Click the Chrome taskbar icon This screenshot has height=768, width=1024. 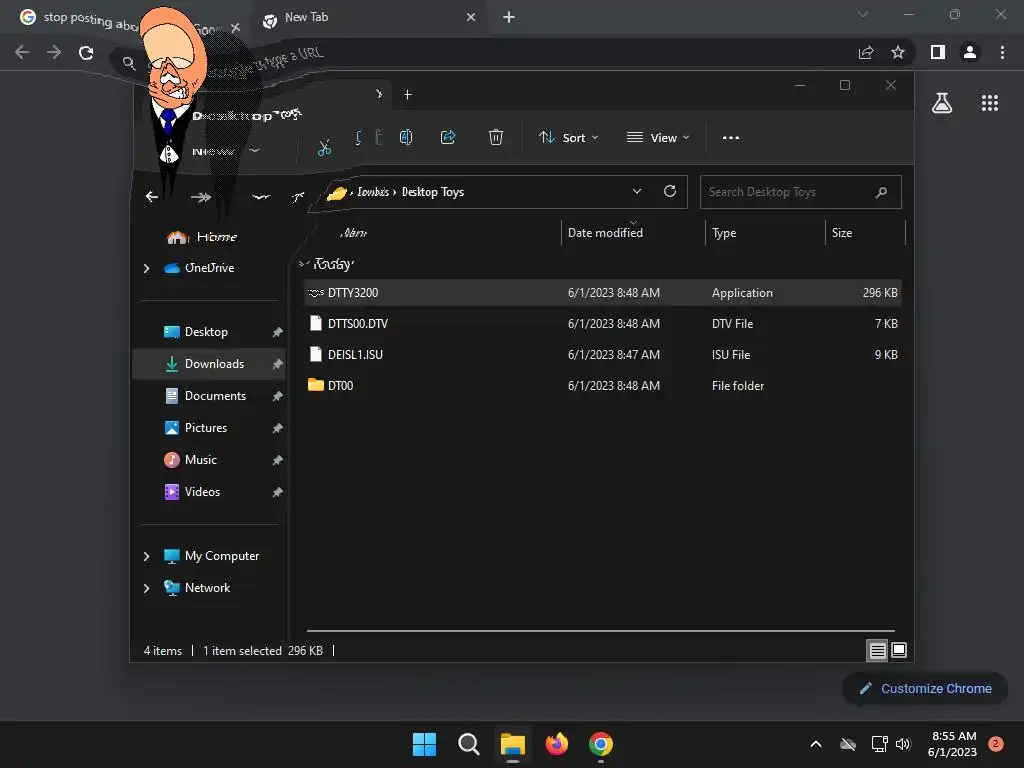click(x=601, y=744)
